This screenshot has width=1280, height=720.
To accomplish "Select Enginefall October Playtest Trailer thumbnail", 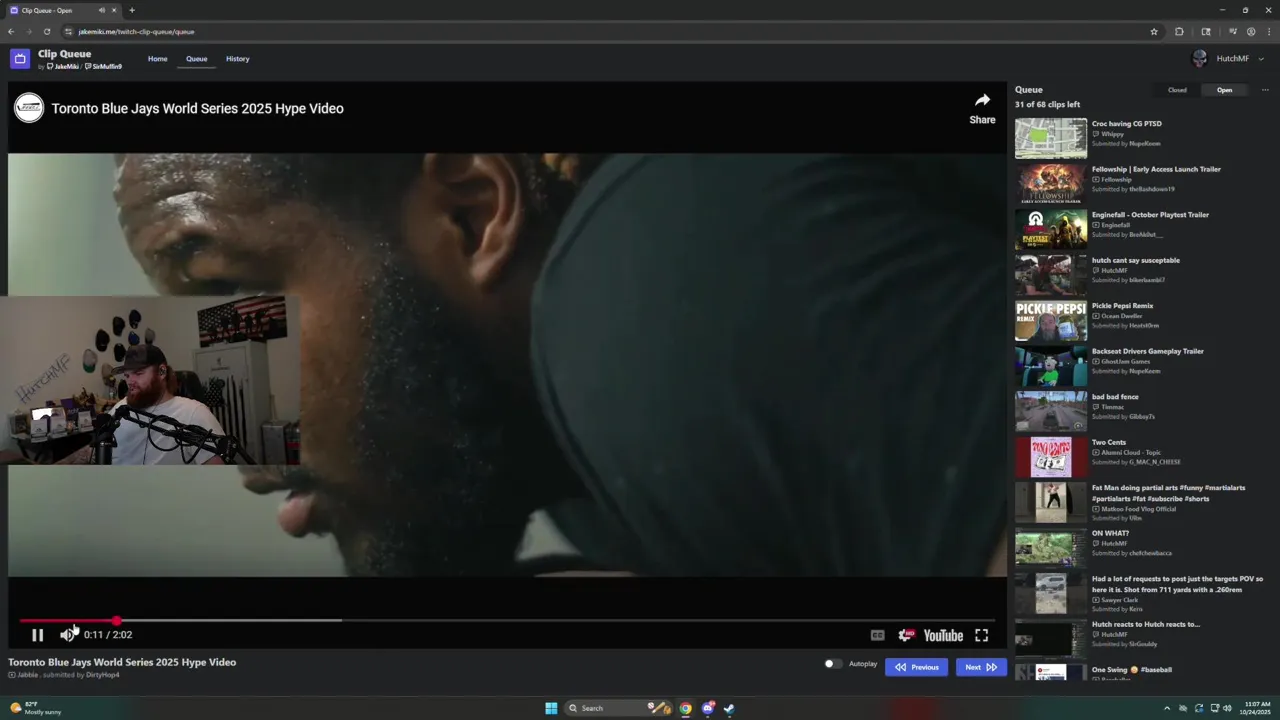I will point(1051,230).
